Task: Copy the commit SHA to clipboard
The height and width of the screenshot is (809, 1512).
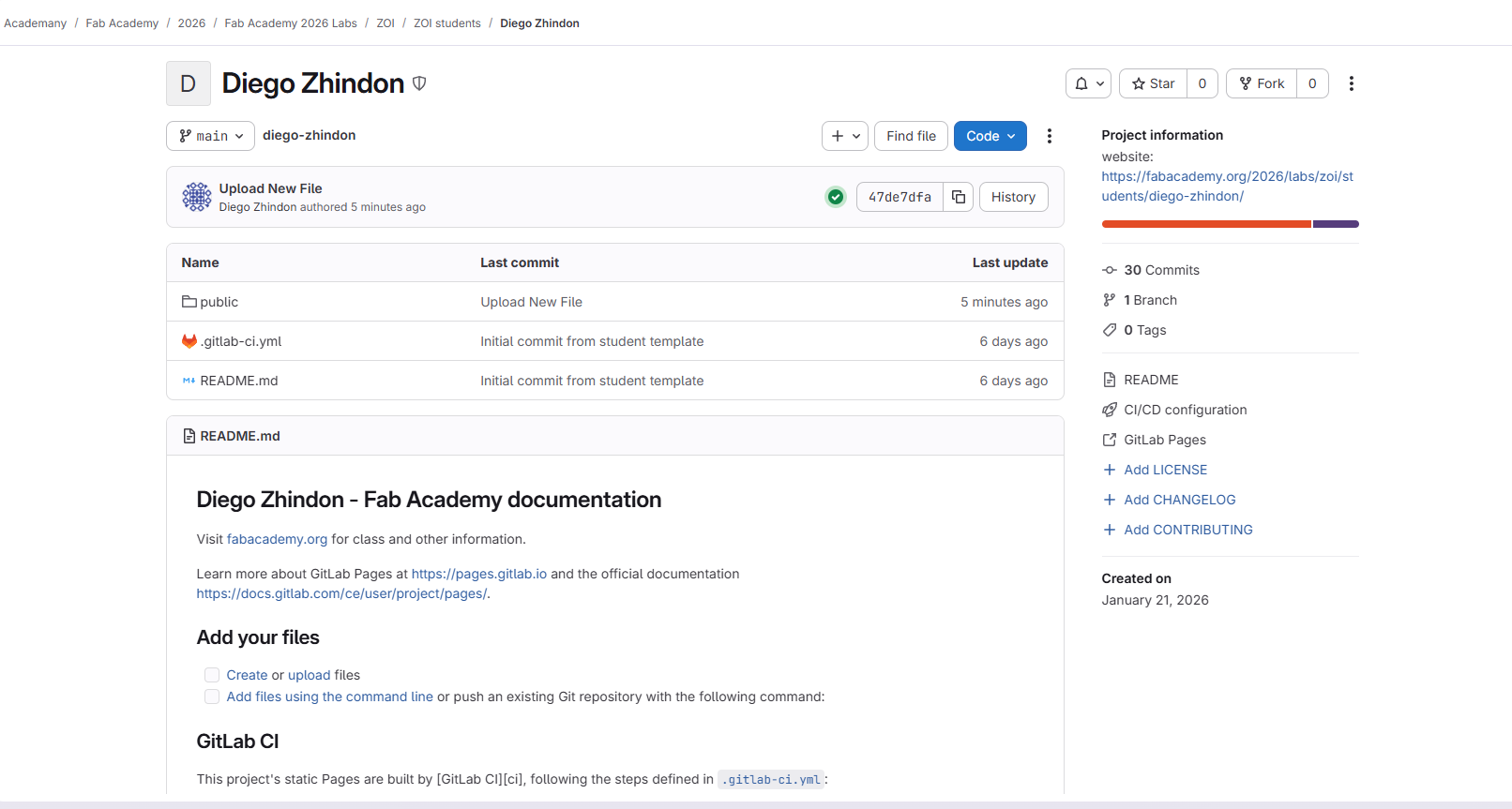Action: pos(959,197)
